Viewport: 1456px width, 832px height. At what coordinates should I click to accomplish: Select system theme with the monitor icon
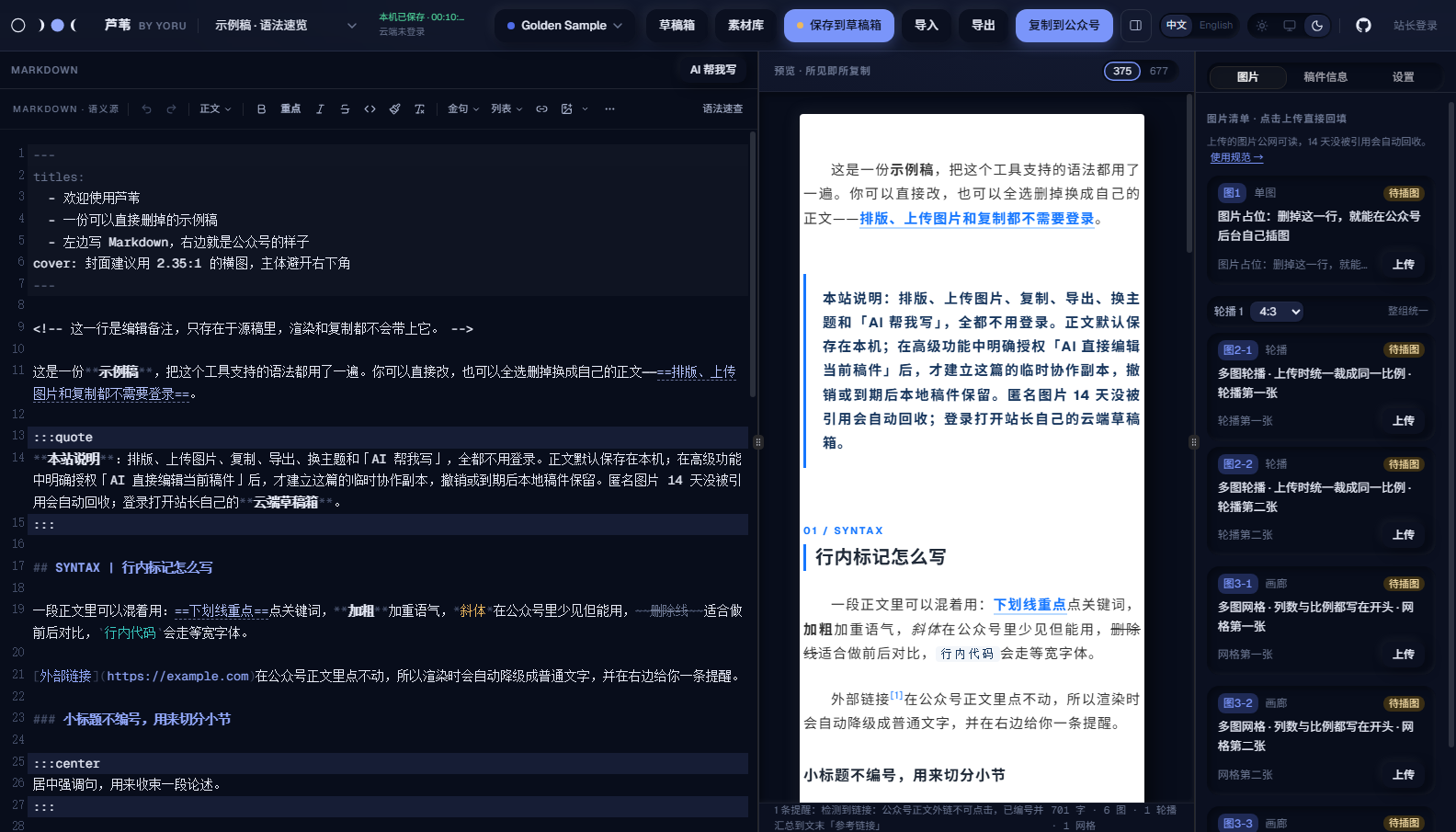point(1290,26)
